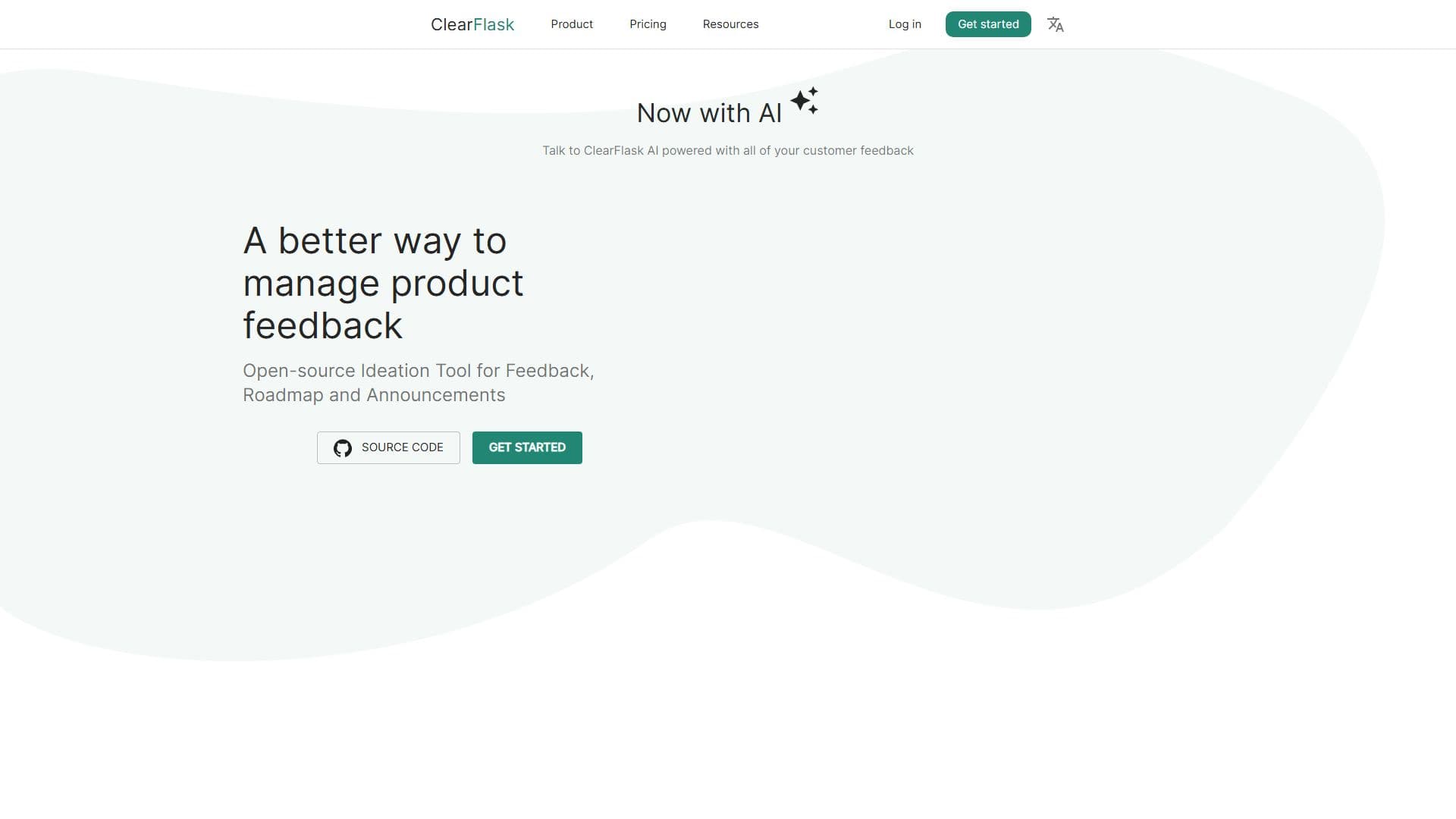1456x819 pixels.
Task: Click the AI sparkle stars icon
Action: pyautogui.click(x=804, y=101)
